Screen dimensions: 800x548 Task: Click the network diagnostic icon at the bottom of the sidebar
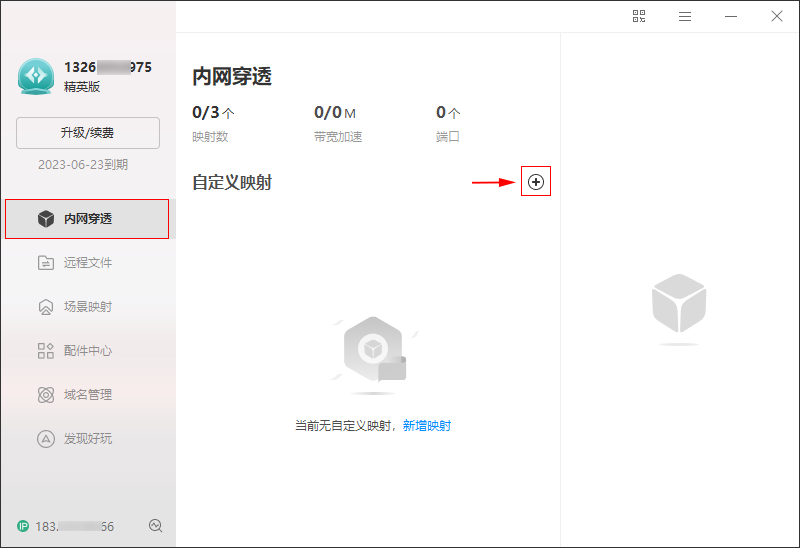click(156, 526)
